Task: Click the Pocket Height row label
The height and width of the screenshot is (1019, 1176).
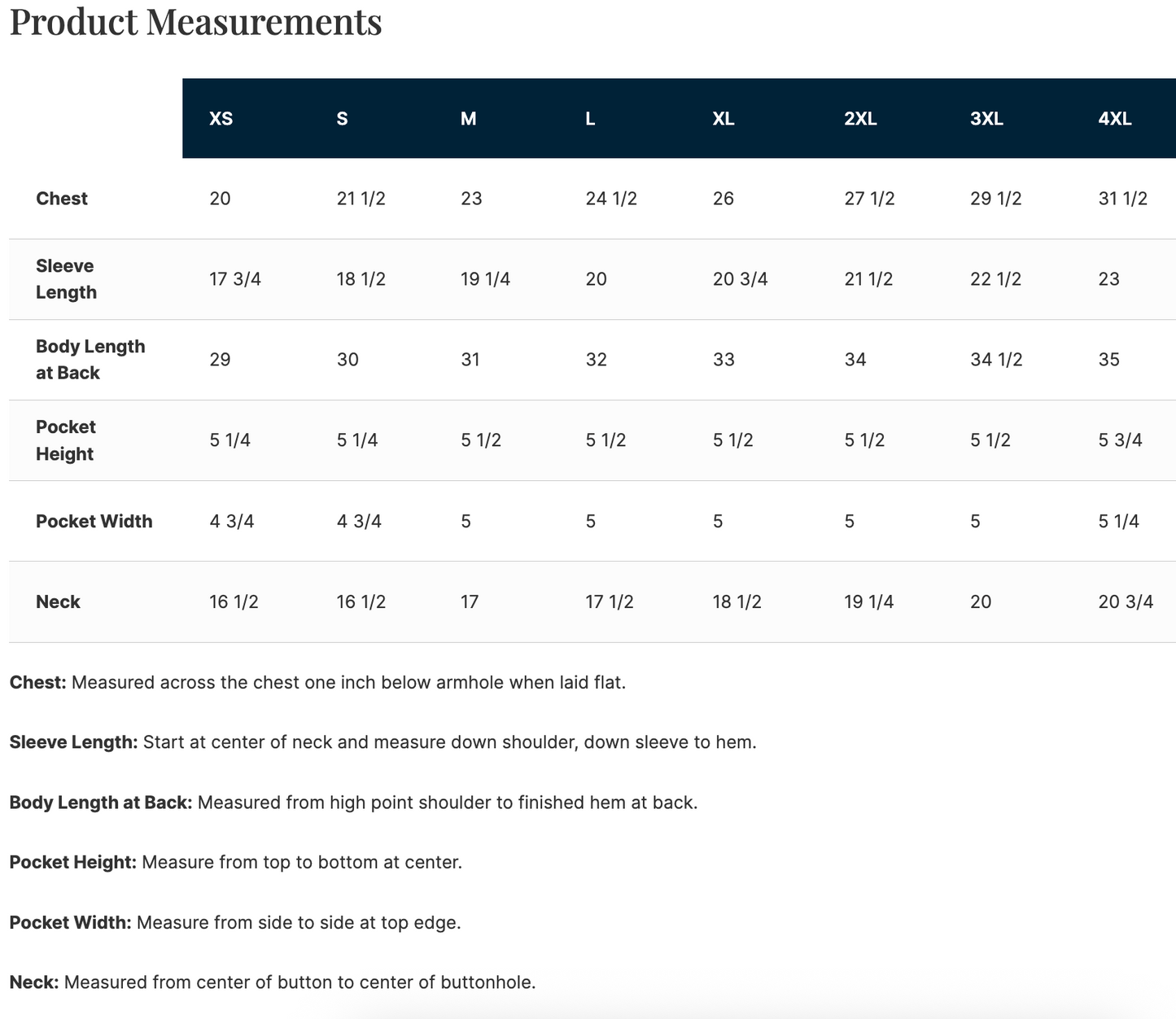Action: pos(65,440)
